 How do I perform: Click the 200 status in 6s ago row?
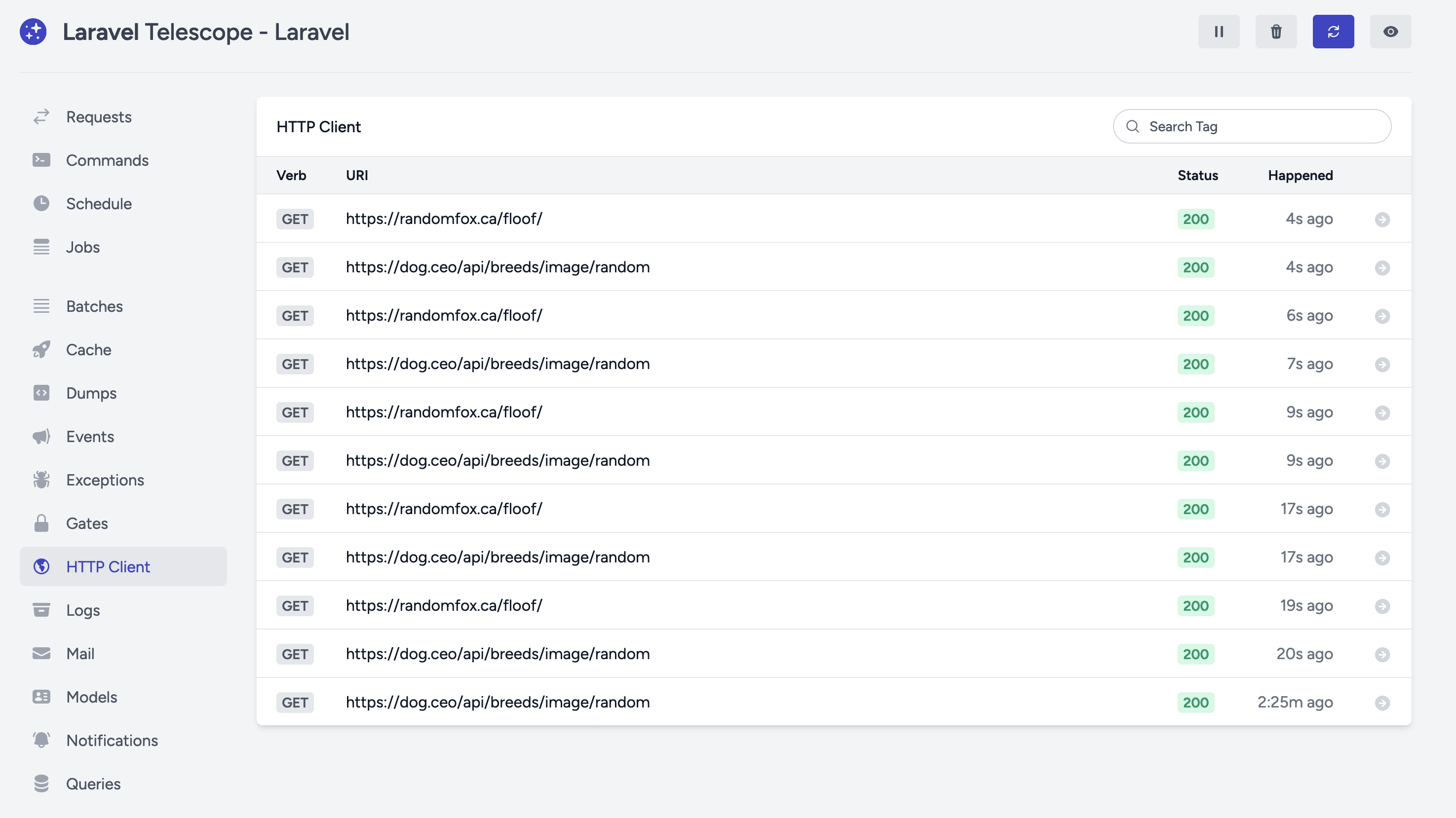[x=1196, y=316]
